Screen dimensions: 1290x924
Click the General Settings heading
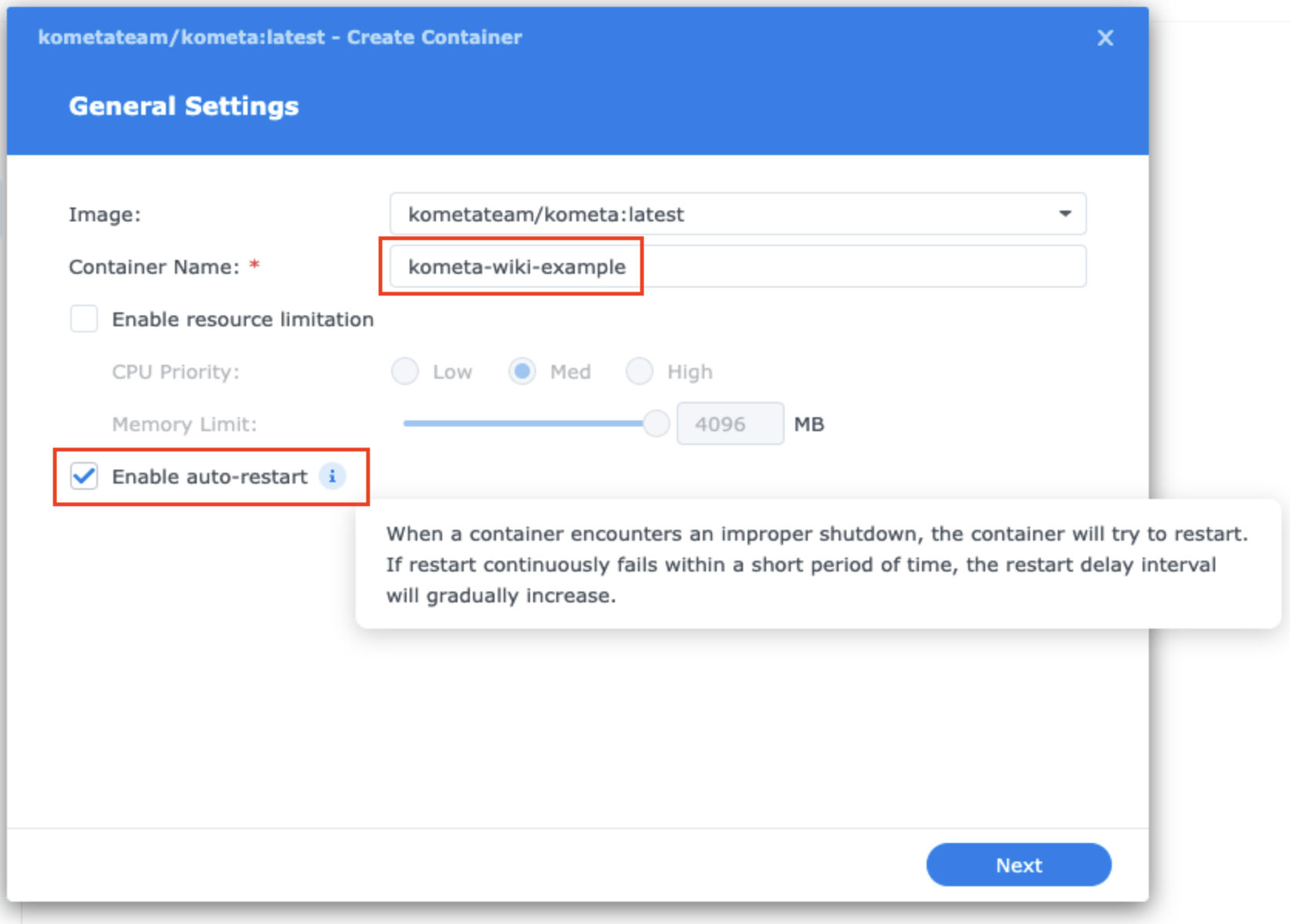[x=184, y=106]
